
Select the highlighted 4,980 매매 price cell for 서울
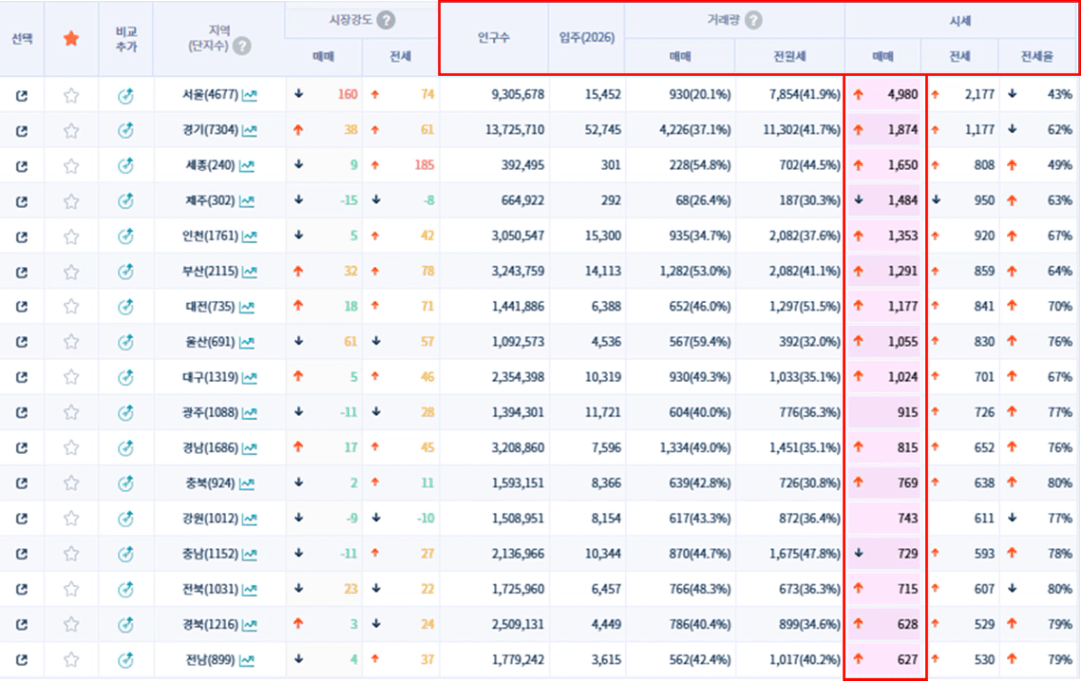(885, 96)
